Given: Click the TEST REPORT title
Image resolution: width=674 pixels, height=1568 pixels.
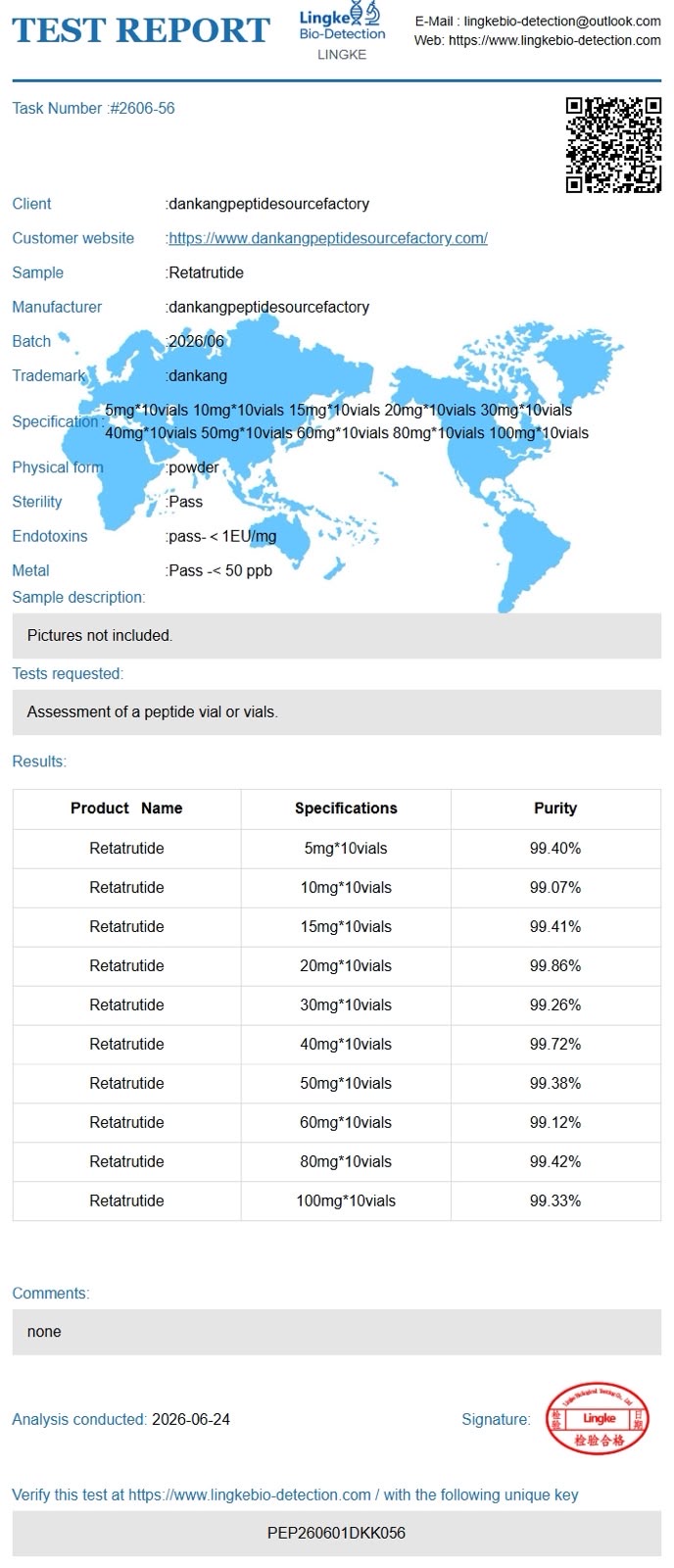Looking at the screenshot, I should [x=141, y=30].
